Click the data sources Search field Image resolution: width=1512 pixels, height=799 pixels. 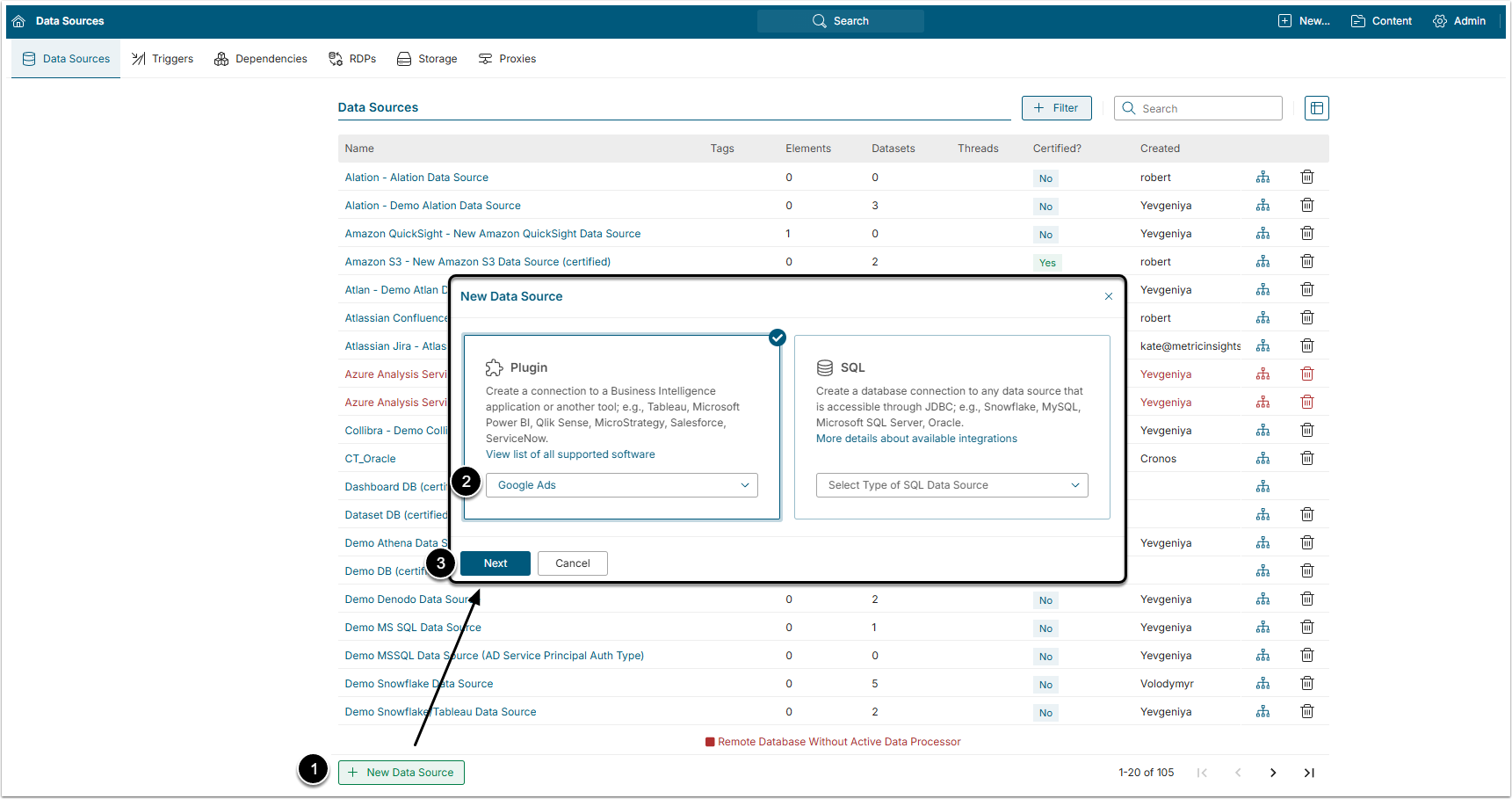1197,108
